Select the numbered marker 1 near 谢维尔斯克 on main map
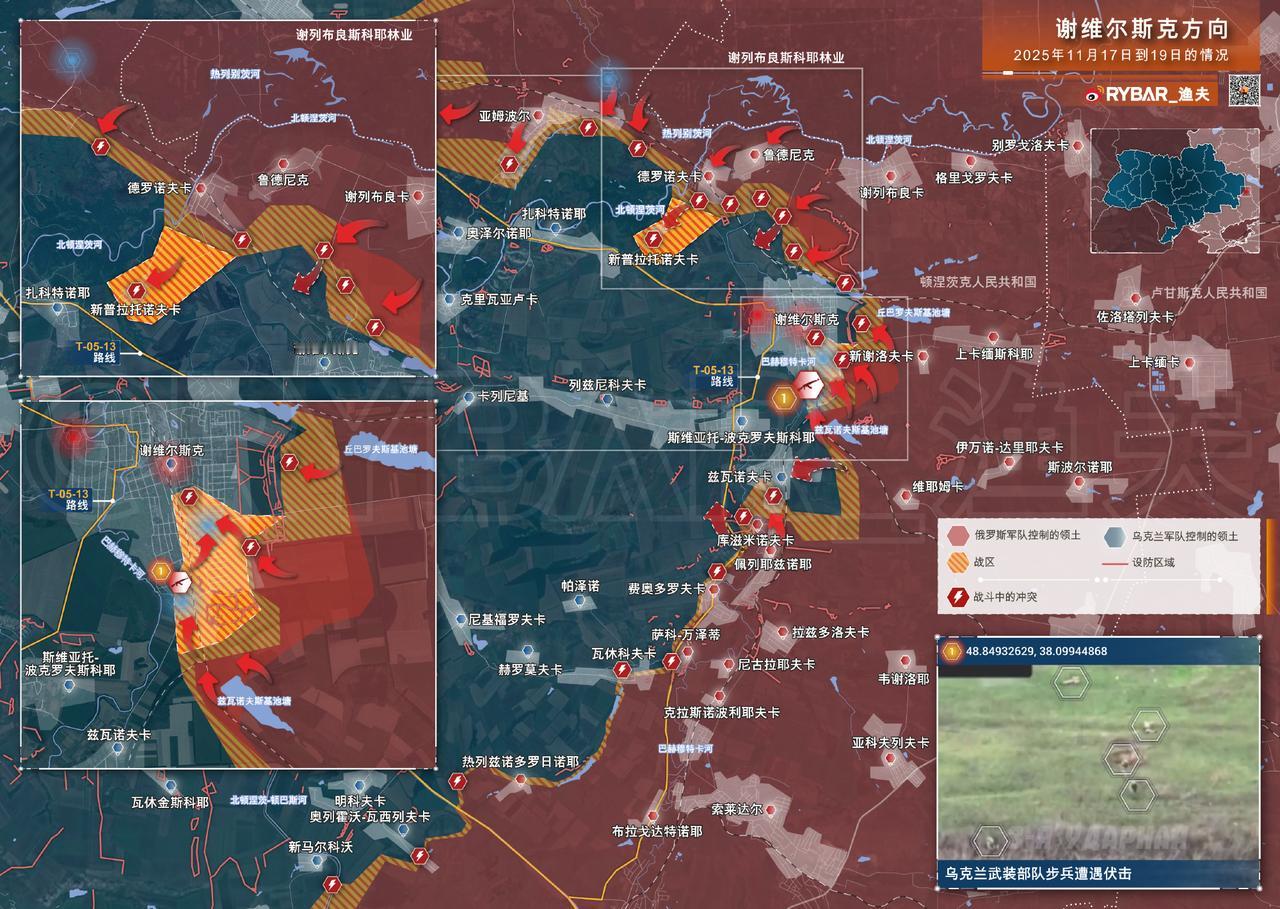Screen dimensions: 1280x909 click(x=785, y=398)
